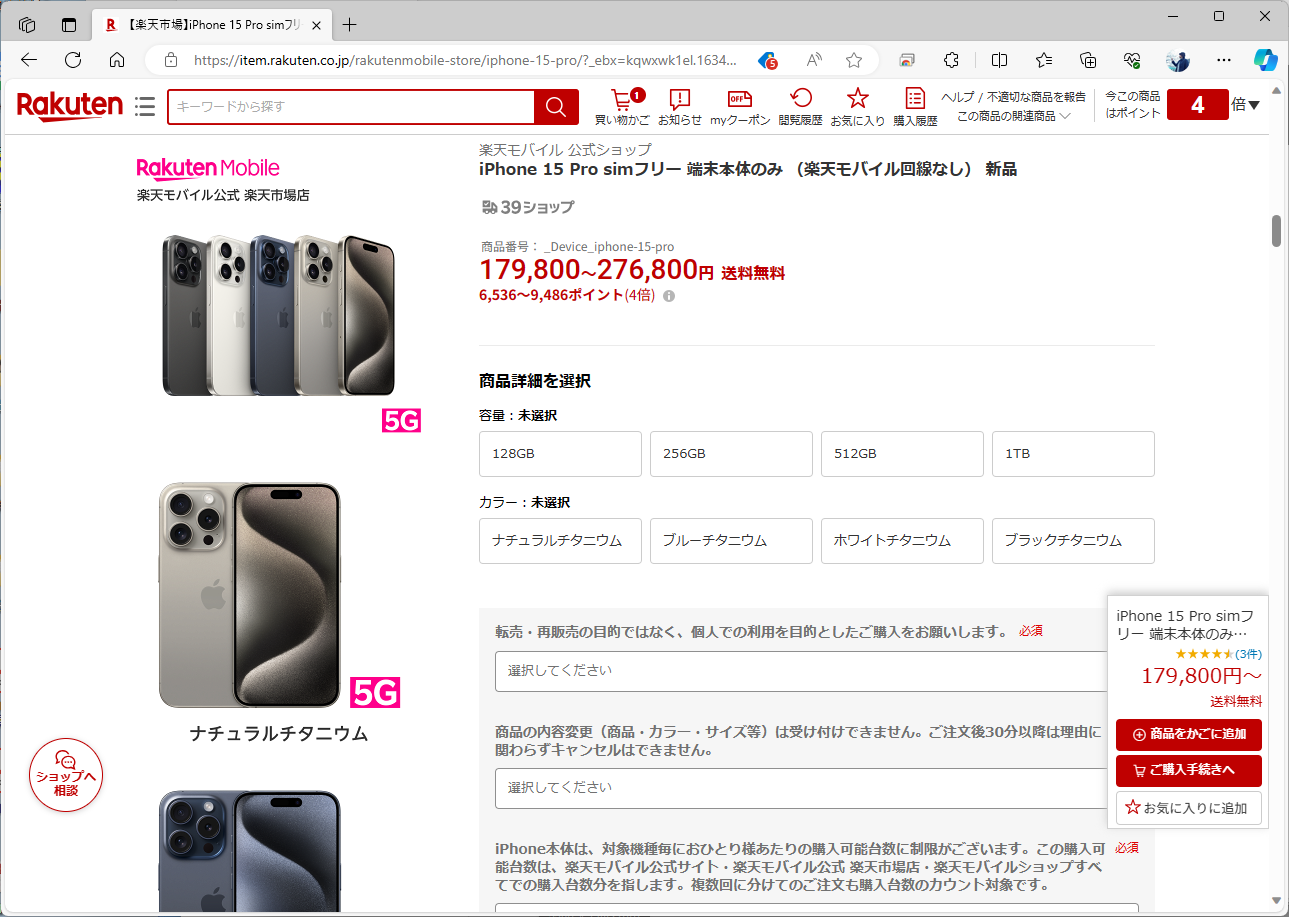Viewport: 1289px width, 917px height.
Task: Open the お知らせ notifications icon
Action: [x=680, y=107]
